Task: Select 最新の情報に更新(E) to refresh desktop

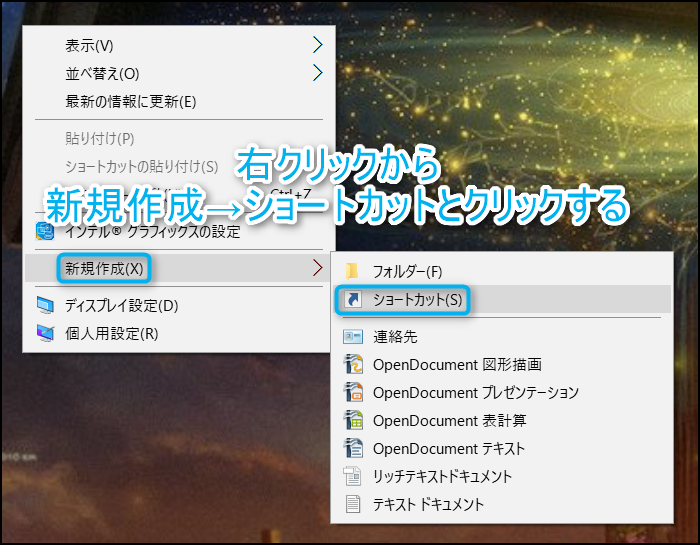Action: click(130, 101)
